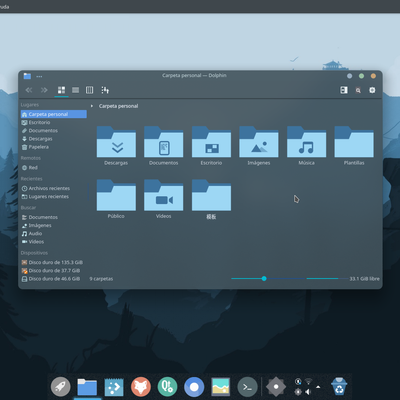Viewport: 400px width, 400px height.
Task: Click the Wi-Fi icon in dock tray
Action: 309,381
